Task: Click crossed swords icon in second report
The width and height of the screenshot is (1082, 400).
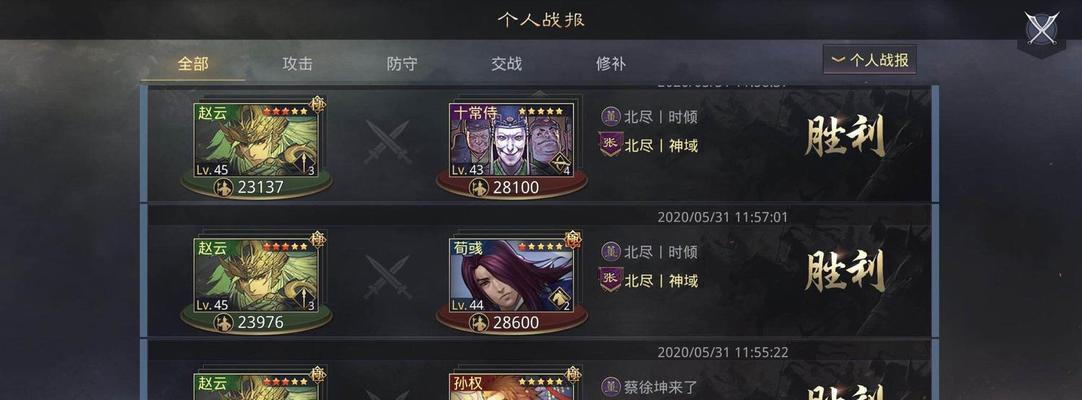Action: 388,277
